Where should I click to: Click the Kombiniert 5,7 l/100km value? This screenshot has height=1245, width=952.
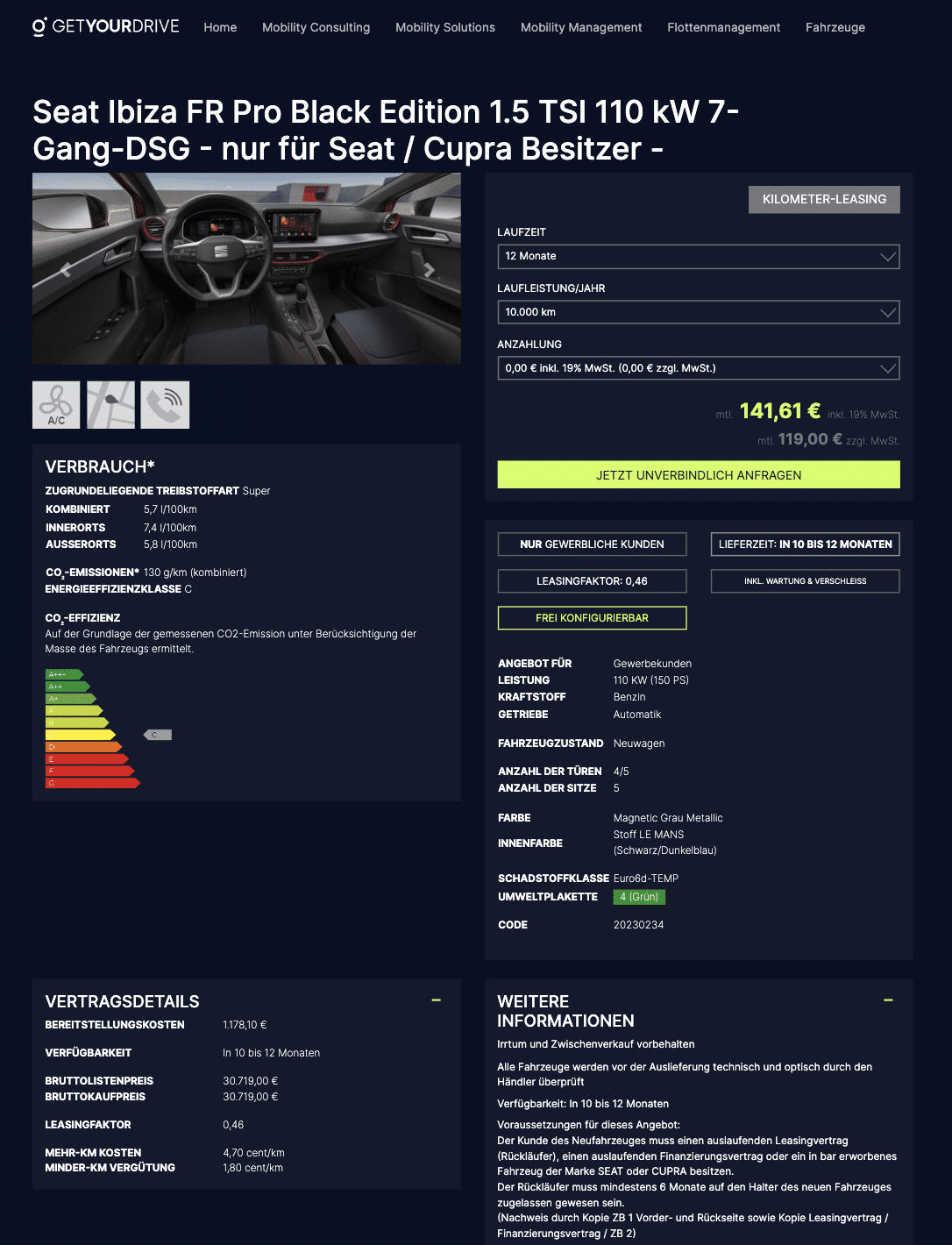(x=170, y=509)
